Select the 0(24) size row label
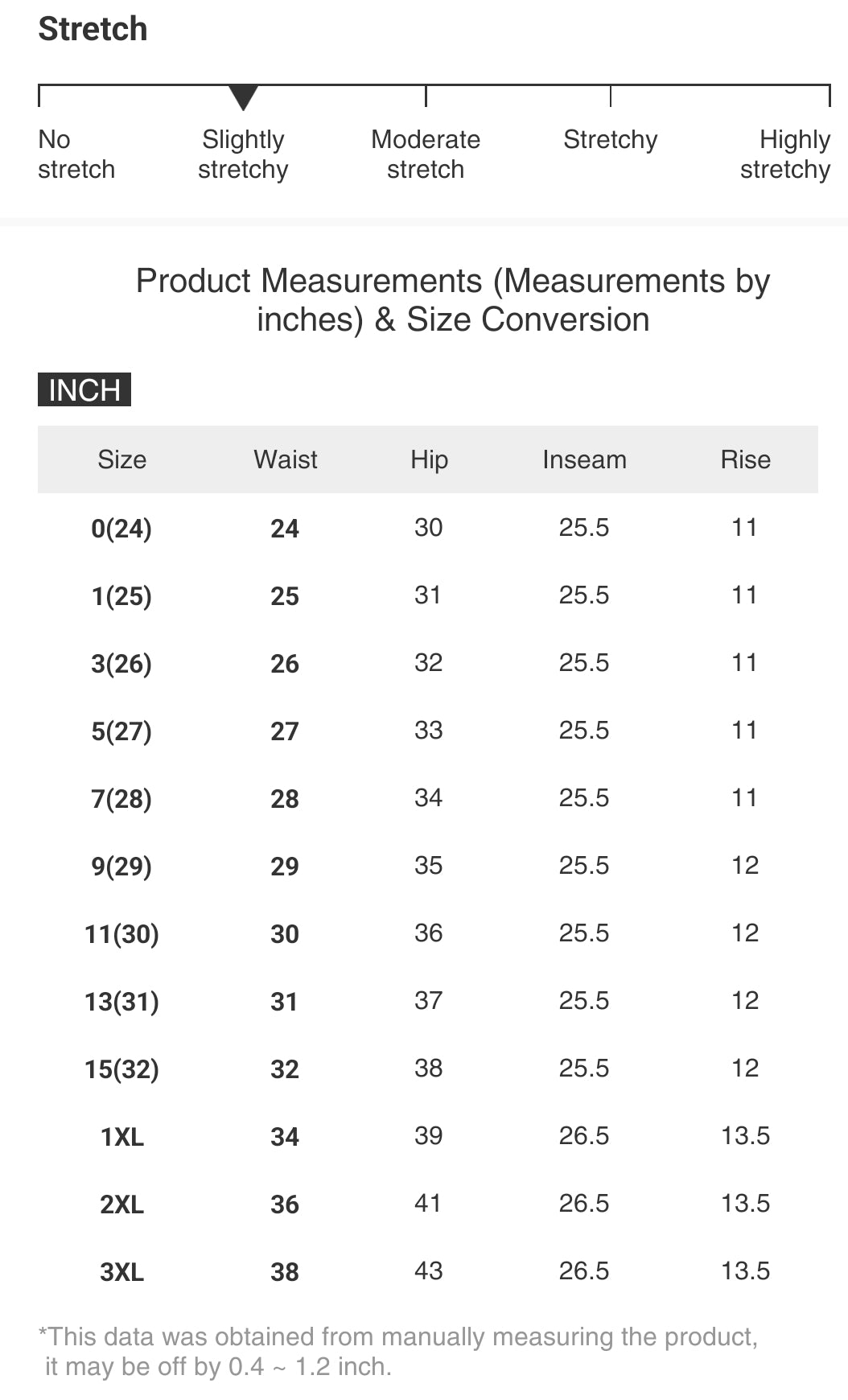The width and height of the screenshot is (848, 1400). [121, 529]
